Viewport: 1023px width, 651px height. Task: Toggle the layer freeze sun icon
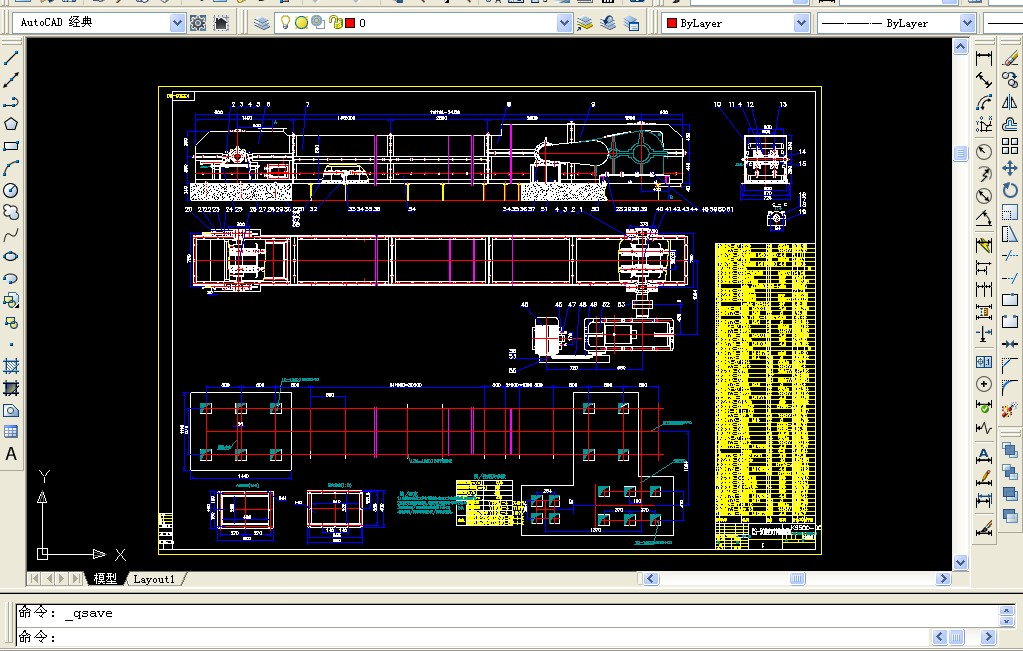[301, 23]
